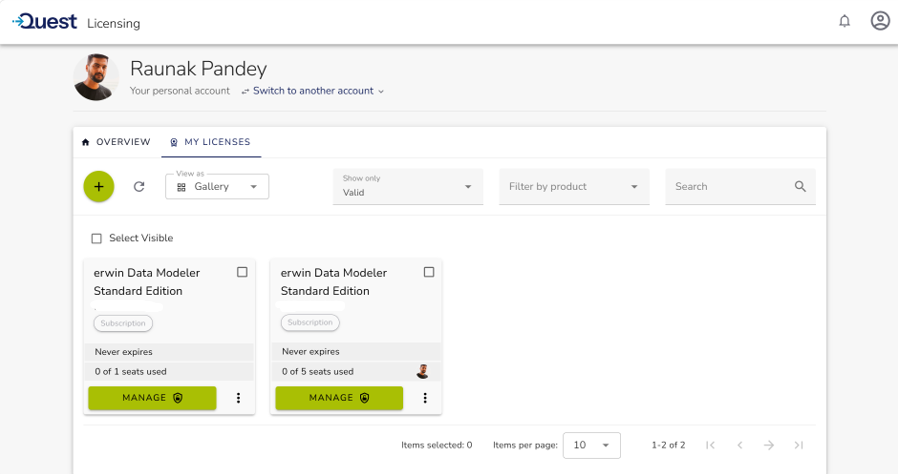Select the first erwin Data Modeler card checkbox
The height and width of the screenshot is (474, 898).
tap(242, 272)
